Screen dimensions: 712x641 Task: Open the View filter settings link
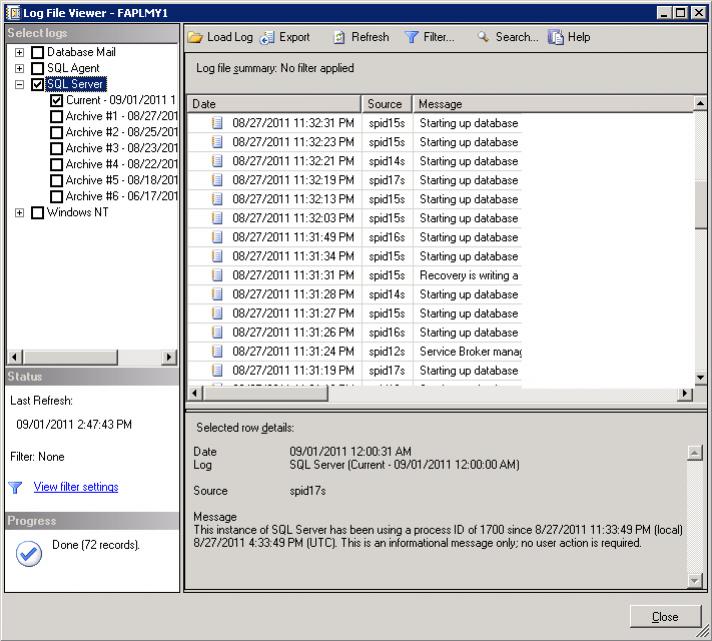76,487
